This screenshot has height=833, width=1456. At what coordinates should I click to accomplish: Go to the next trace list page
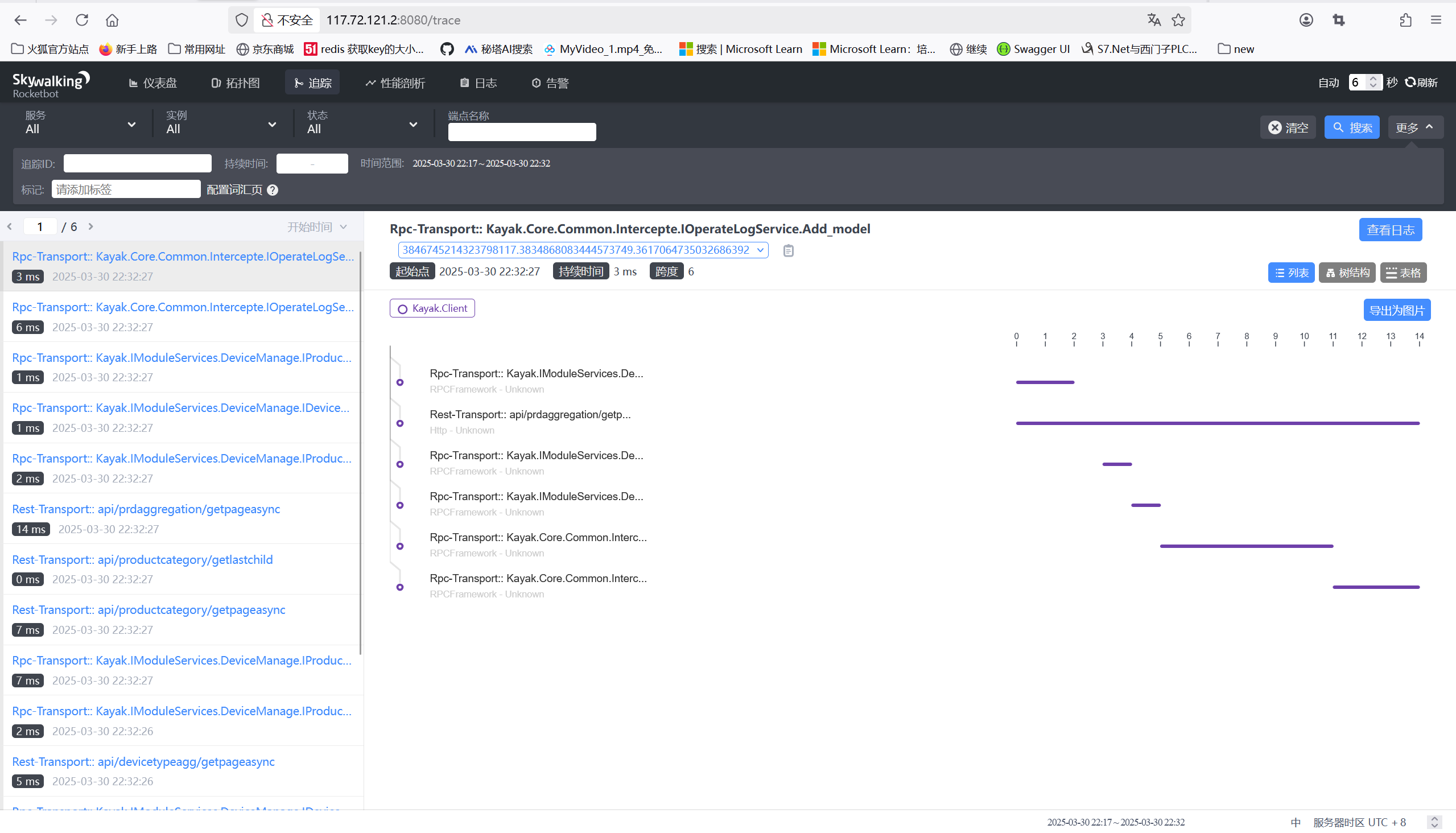(x=91, y=227)
